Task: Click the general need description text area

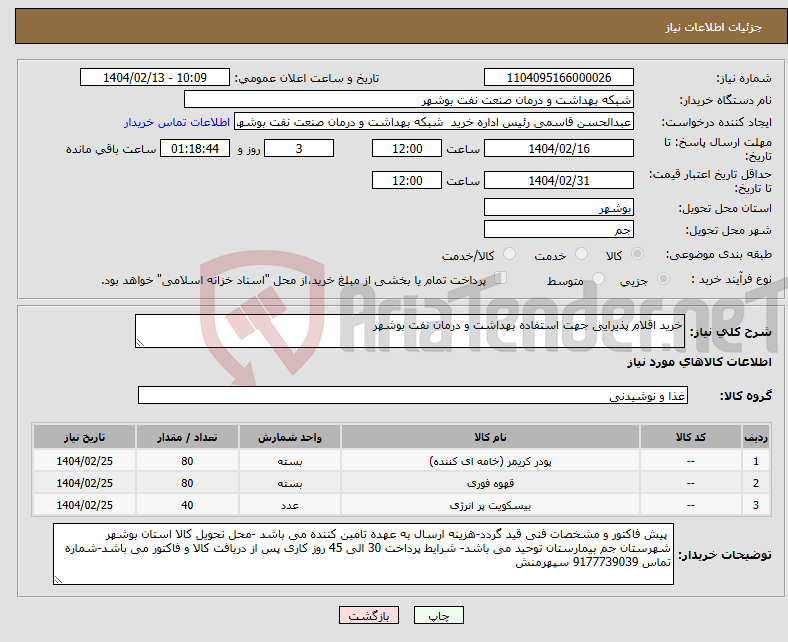Action: pyautogui.click(x=410, y=331)
